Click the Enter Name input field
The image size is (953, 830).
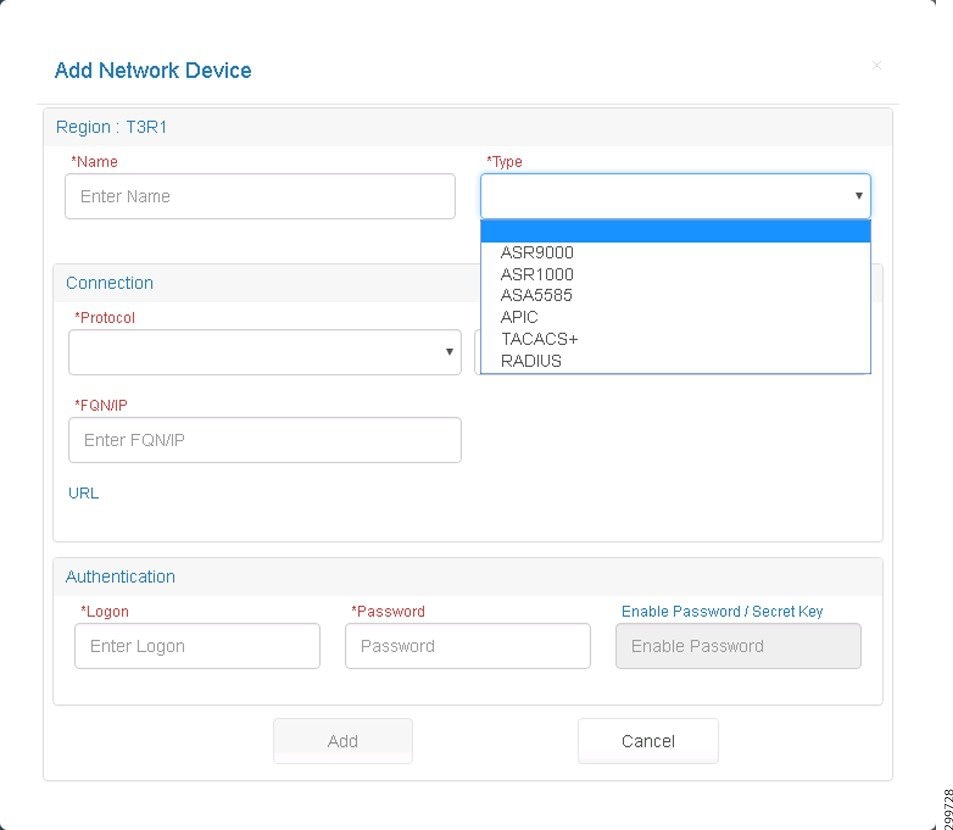[x=260, y=196]
